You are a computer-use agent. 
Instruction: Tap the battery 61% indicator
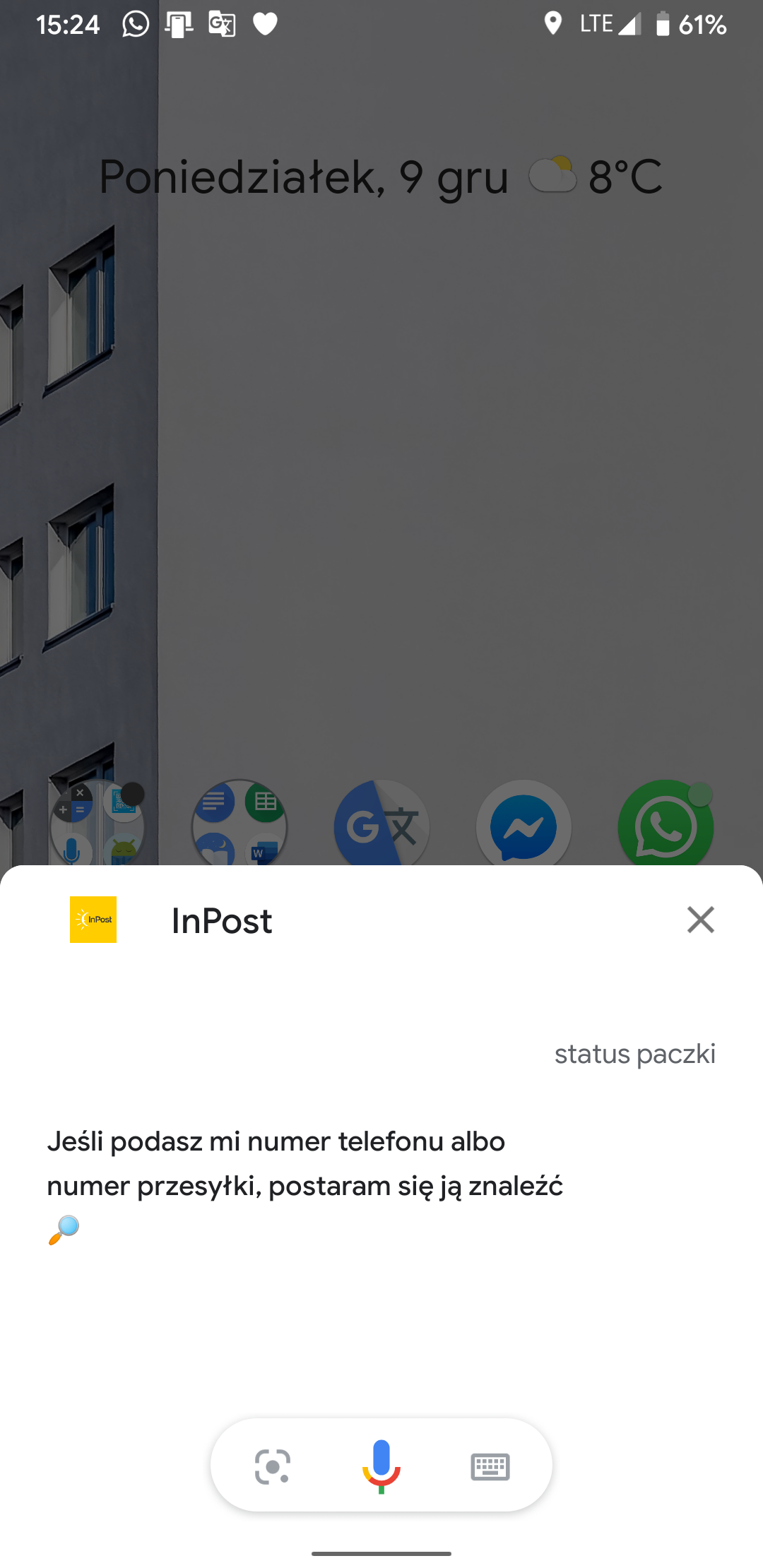(x=690, y=25)
